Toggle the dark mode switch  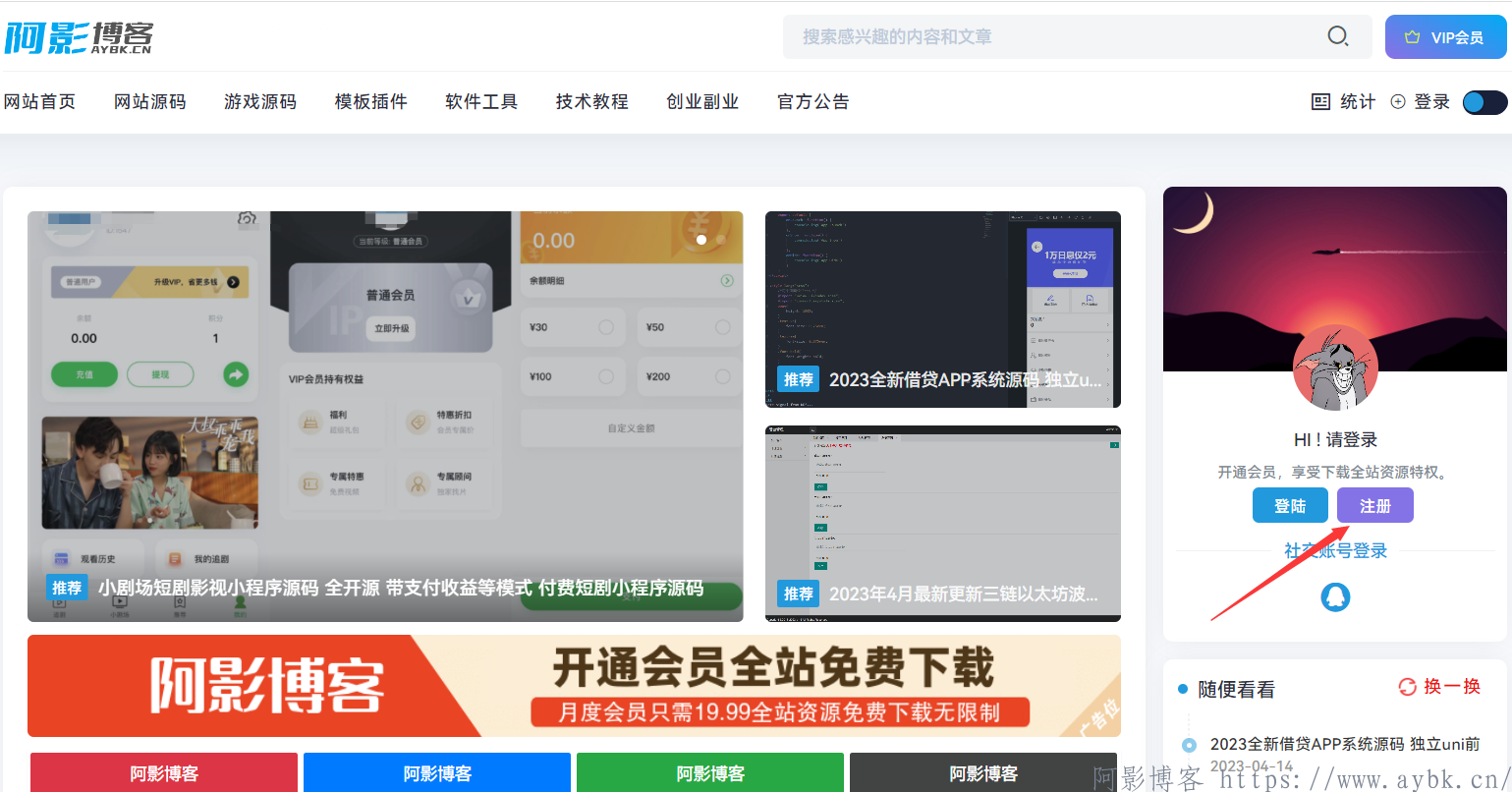[1484, 102]
